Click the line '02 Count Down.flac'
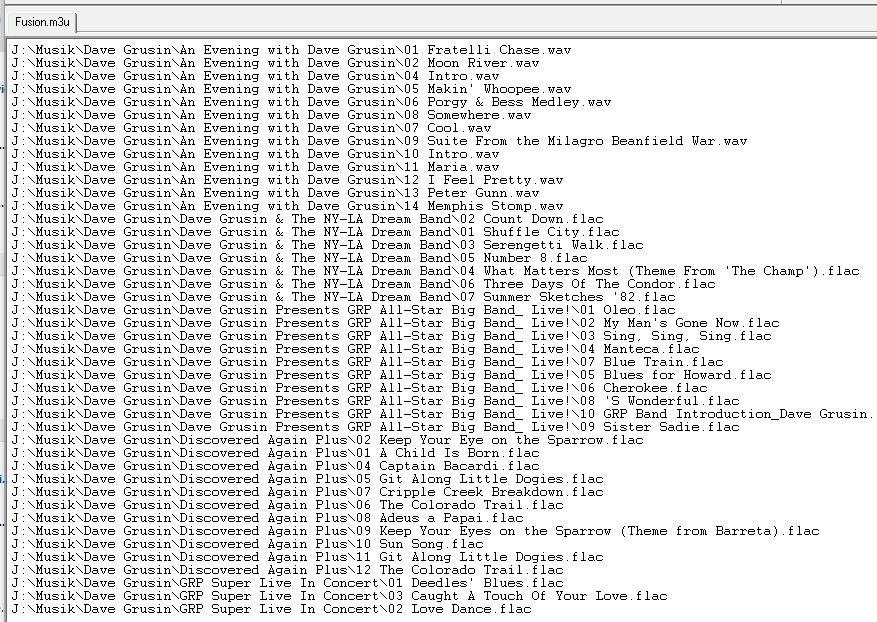This screenshot has height=622, width=877. pos(307,219)
